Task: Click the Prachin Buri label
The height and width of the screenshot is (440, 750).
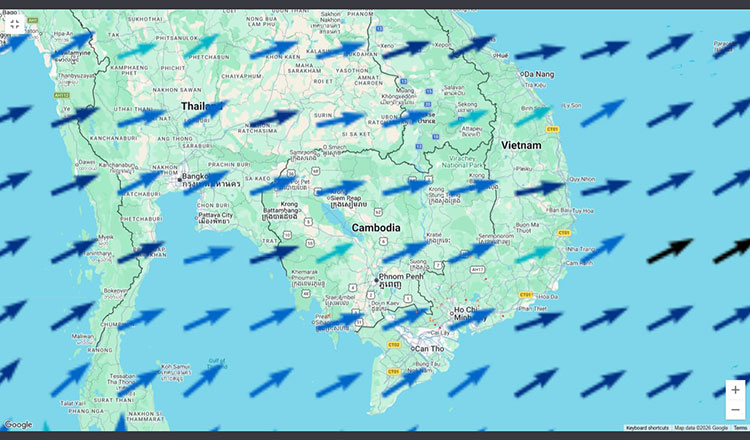Action: click(x=229, y=164)
